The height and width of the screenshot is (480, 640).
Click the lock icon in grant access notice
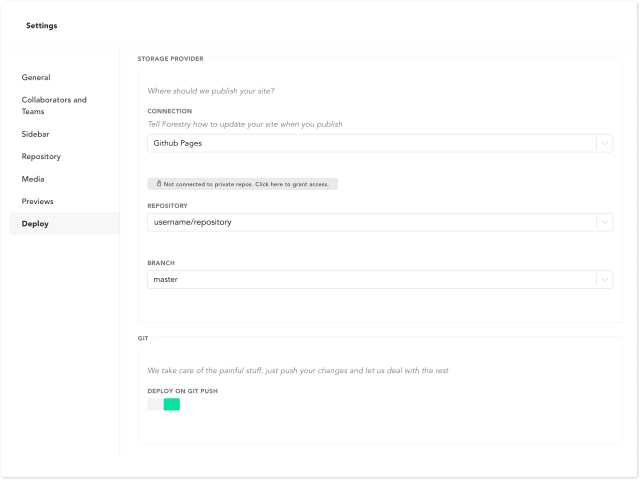pos(159,184)
